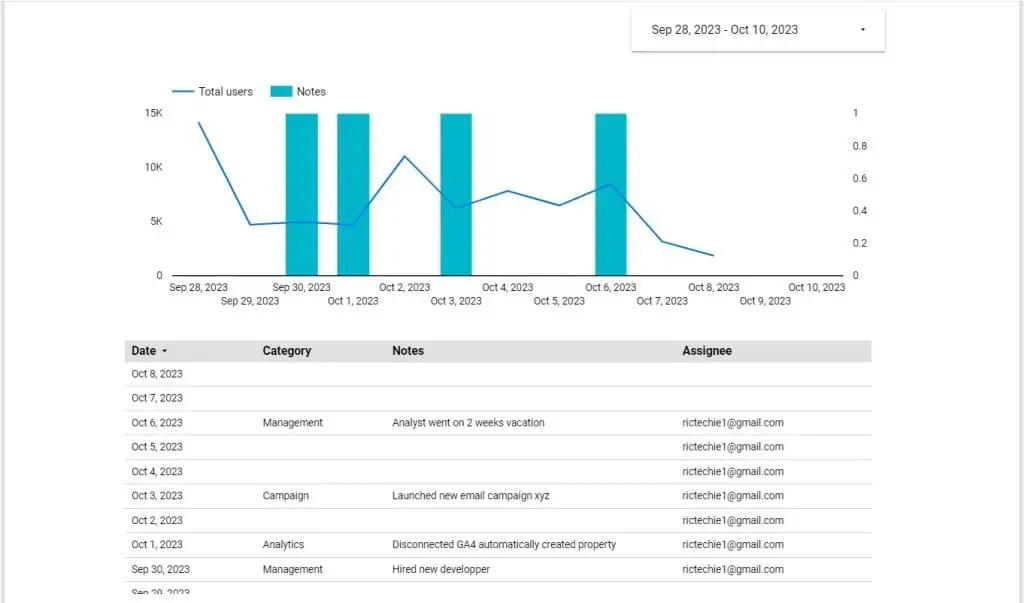Select 'Disconnected GA4 automatically created property' note
Viewport: 1024px width, 603px height.
[503, 545]
